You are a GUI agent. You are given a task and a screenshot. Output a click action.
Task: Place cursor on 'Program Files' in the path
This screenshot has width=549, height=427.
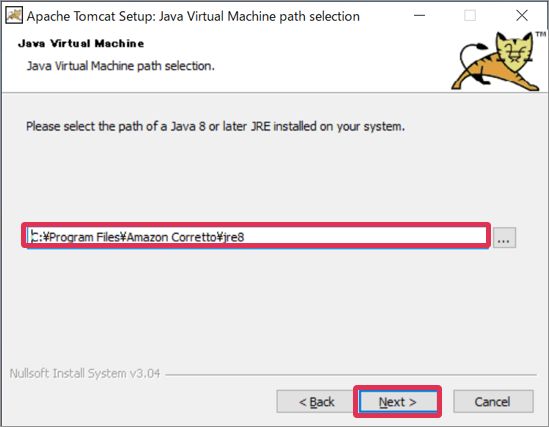pyautogui.click(x=85, y=237)
